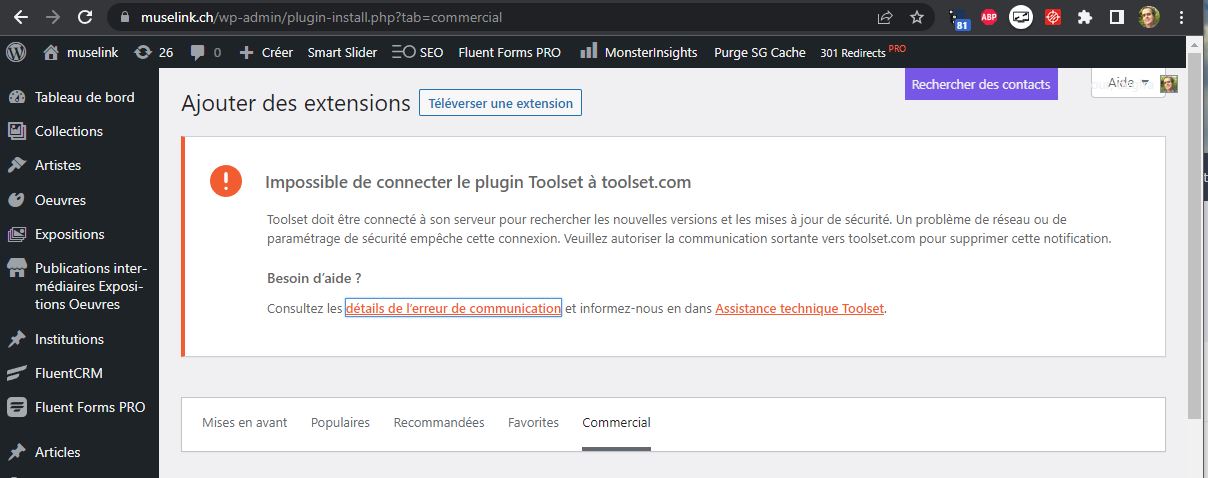1208x478 pixels.
Task: Click Purge SG Cache
Action: 759,52
